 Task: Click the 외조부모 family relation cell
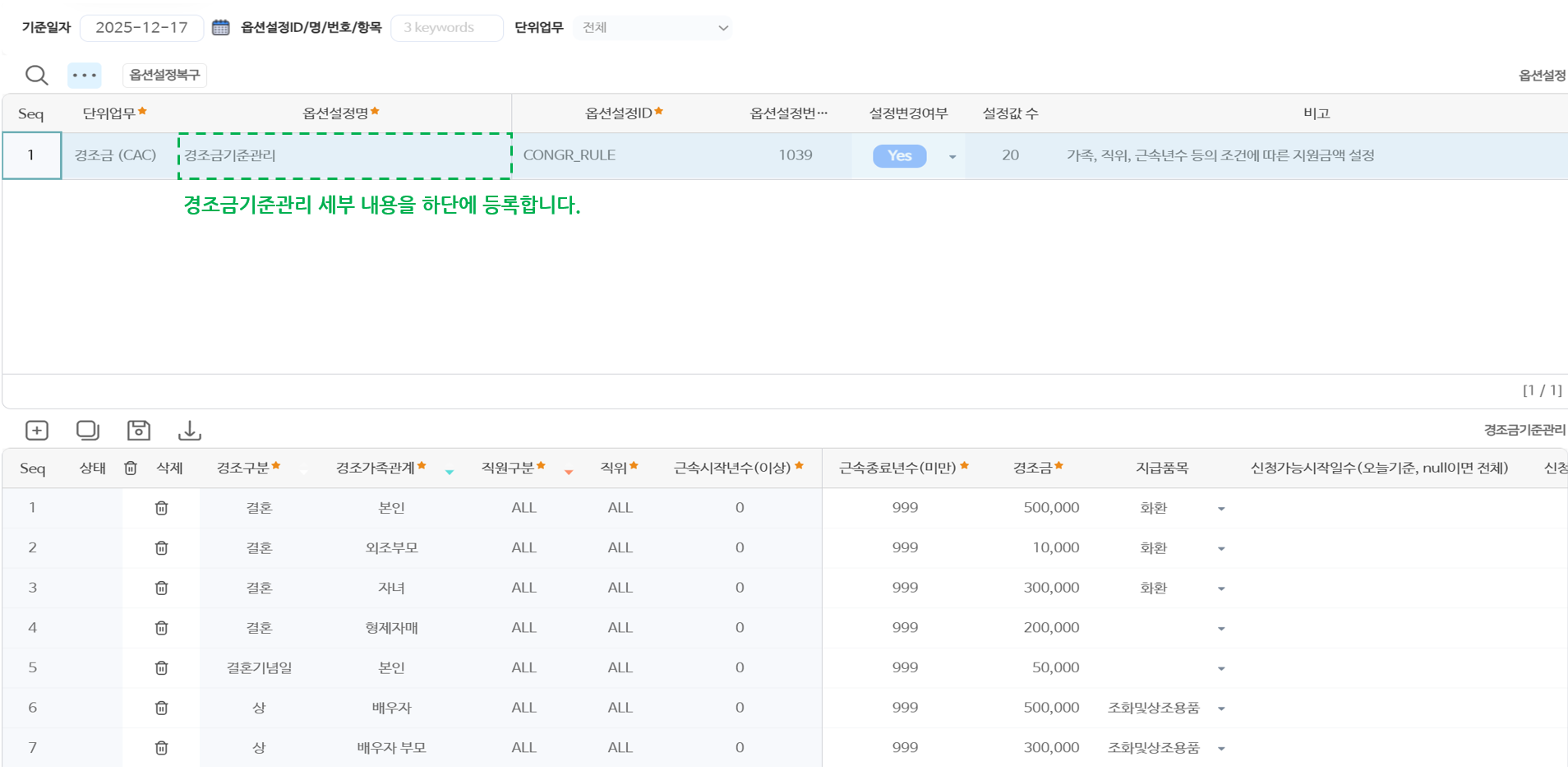[392, 547]
